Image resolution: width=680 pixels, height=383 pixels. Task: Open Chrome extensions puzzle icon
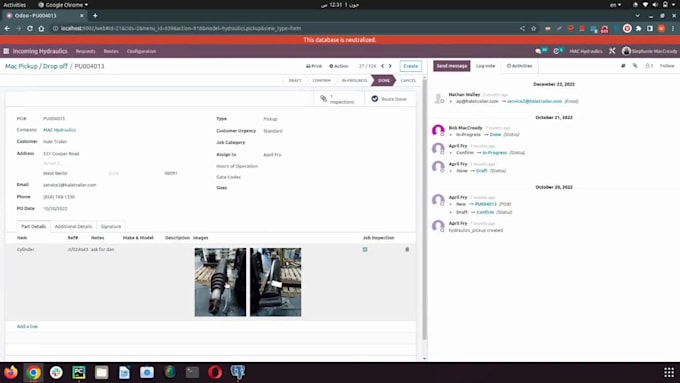pyautogui.click(x=638, y=28)
